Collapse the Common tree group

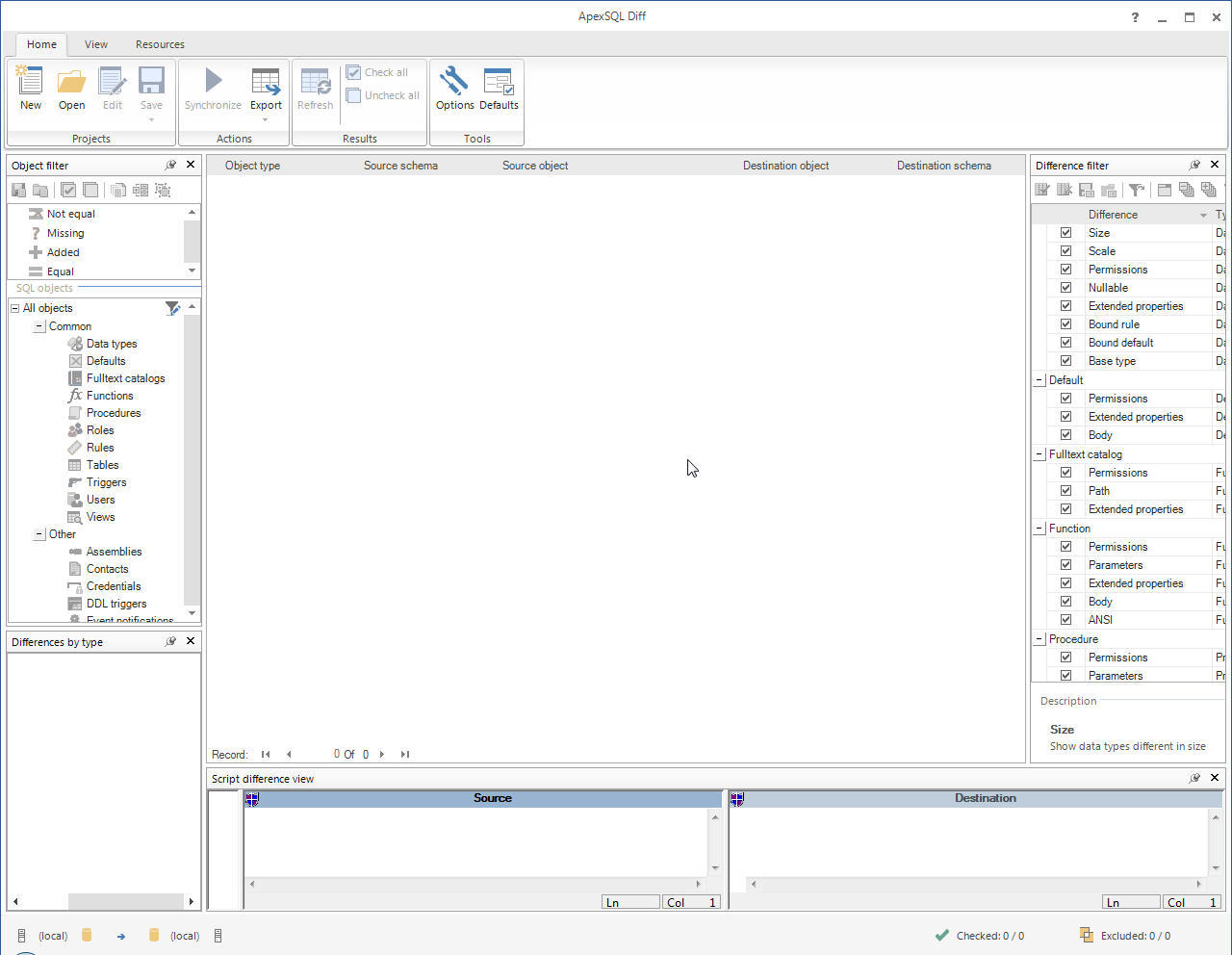click(x=39, y=326)
